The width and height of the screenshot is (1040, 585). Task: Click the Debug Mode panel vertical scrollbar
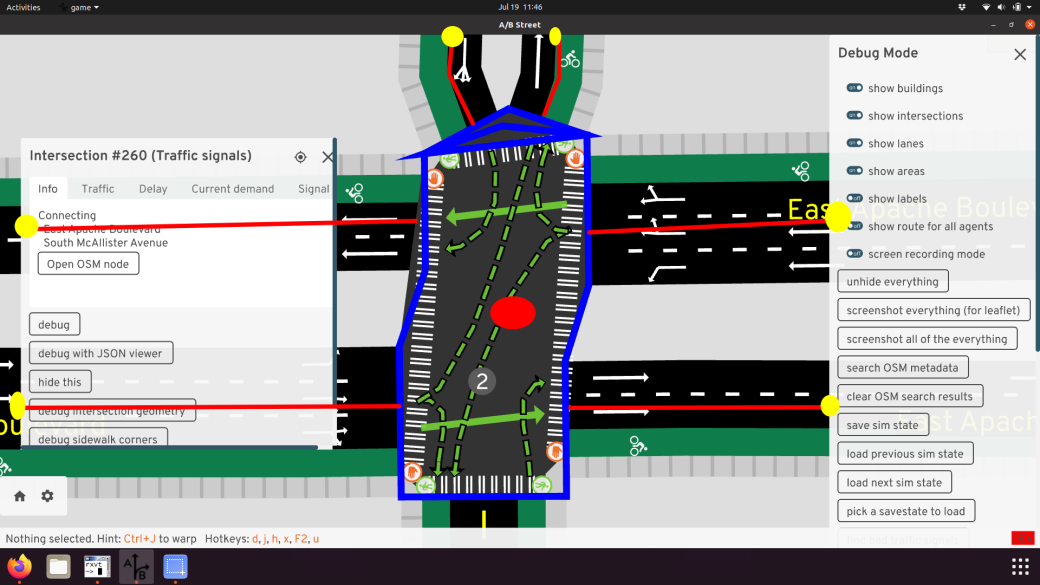pyautogui.click(x=1037, y=192)
